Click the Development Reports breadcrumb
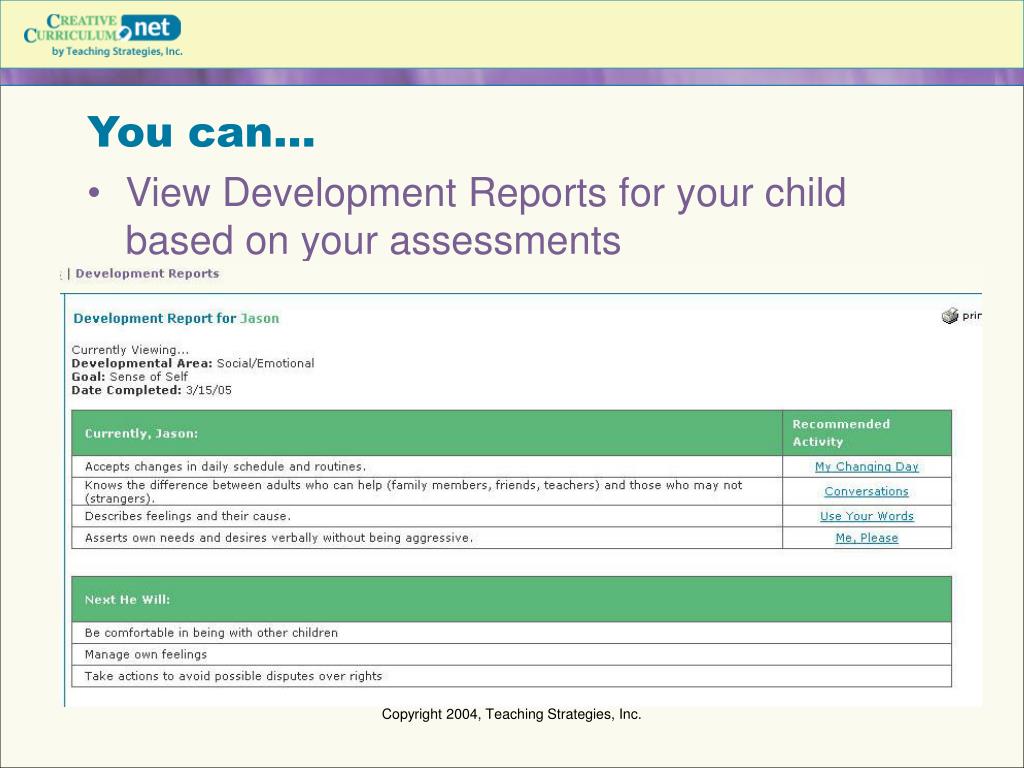The height and width of the screenshot is (768, 1024). click(147, 274)
